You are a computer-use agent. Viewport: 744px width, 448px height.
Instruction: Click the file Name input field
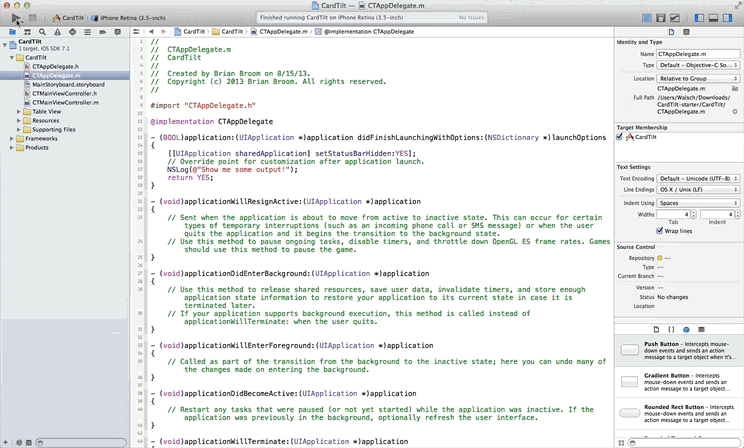[x=698, y=54]
